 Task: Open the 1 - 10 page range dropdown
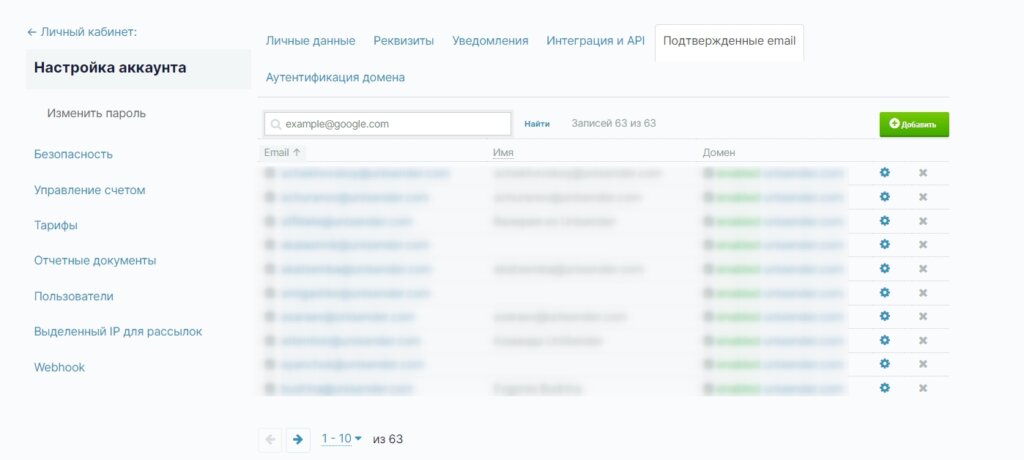pyautogui.click(x=341, y=438)
